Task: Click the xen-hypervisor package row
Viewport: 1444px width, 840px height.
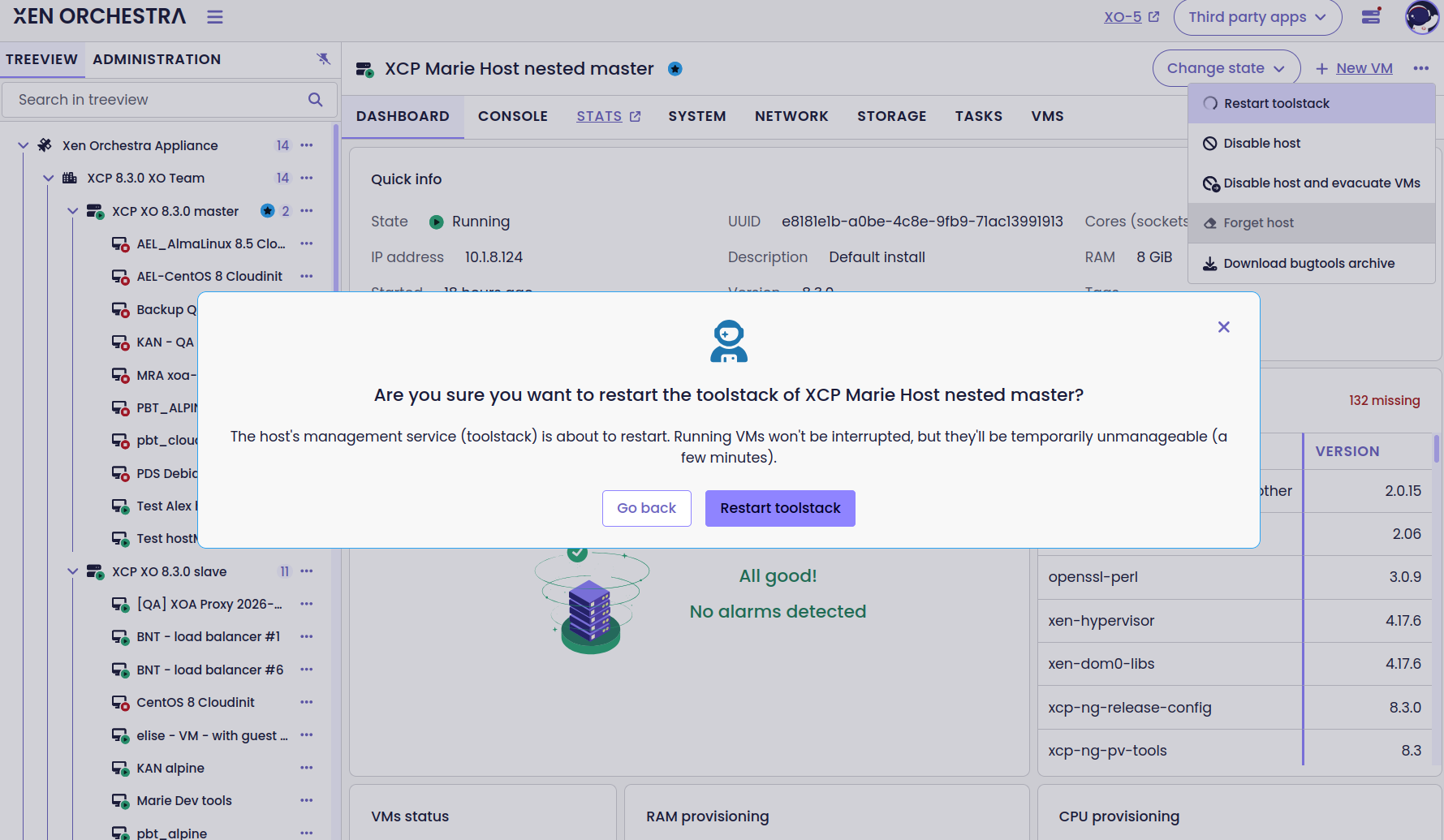Action: (x=1235, y=621)
